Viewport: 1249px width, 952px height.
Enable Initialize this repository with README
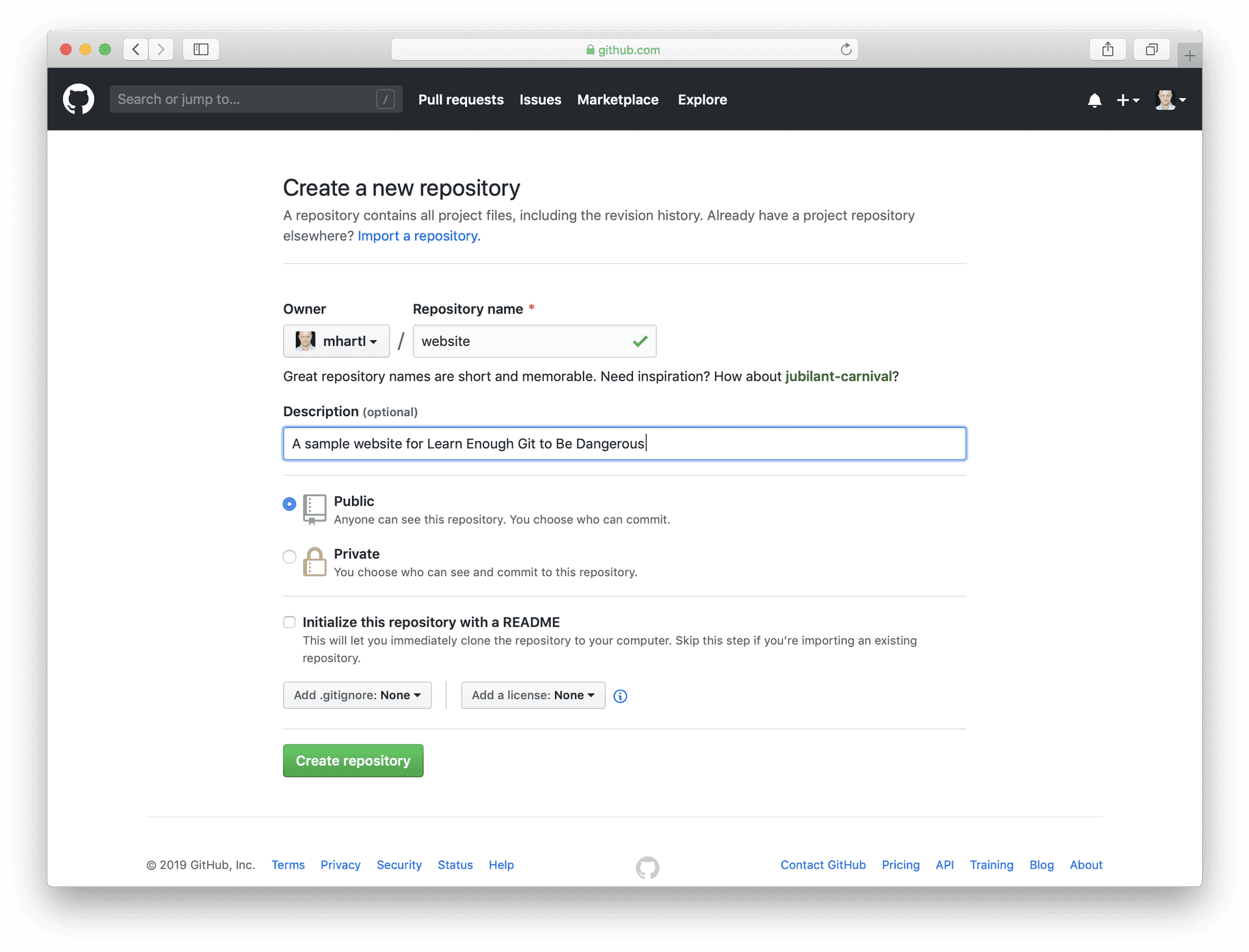[x=288, y=621]
